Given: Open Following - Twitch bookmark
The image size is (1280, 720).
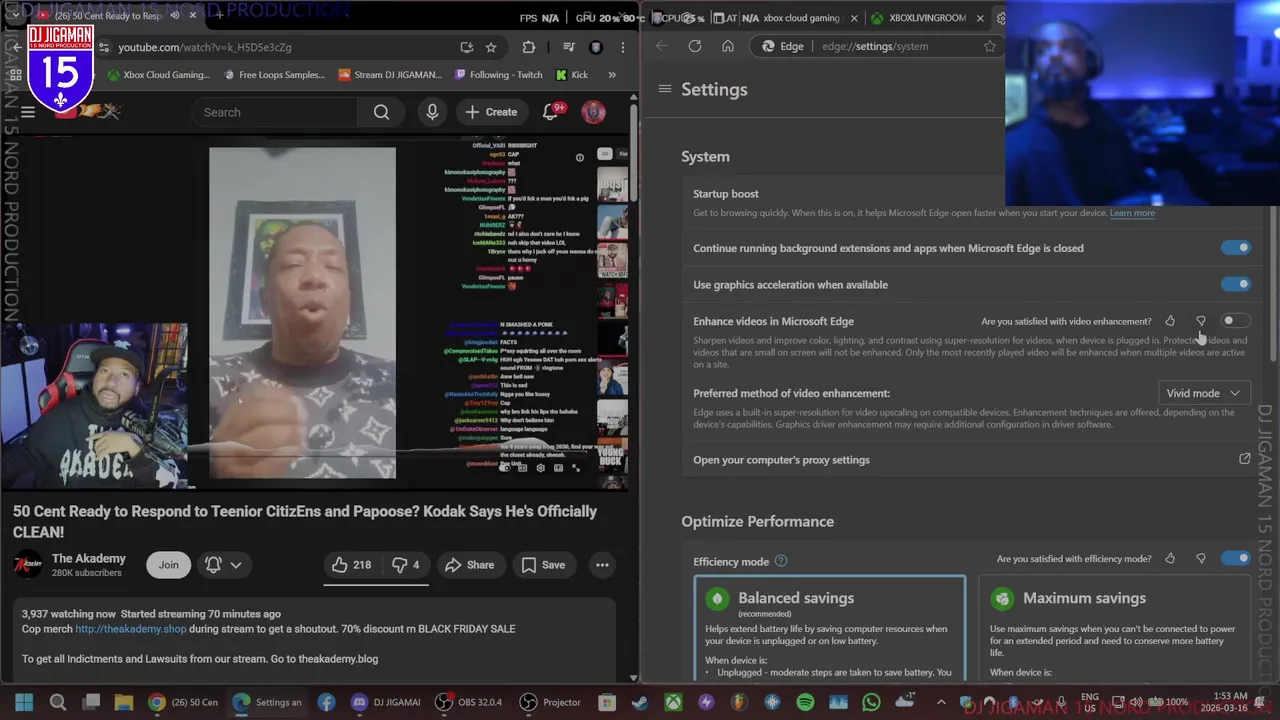Looking at the screenshot, I should tap(498, 74).
